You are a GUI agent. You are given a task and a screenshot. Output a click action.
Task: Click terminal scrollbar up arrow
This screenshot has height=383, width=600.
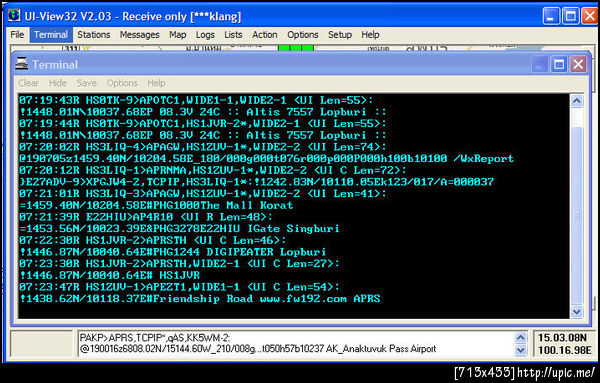577,101
